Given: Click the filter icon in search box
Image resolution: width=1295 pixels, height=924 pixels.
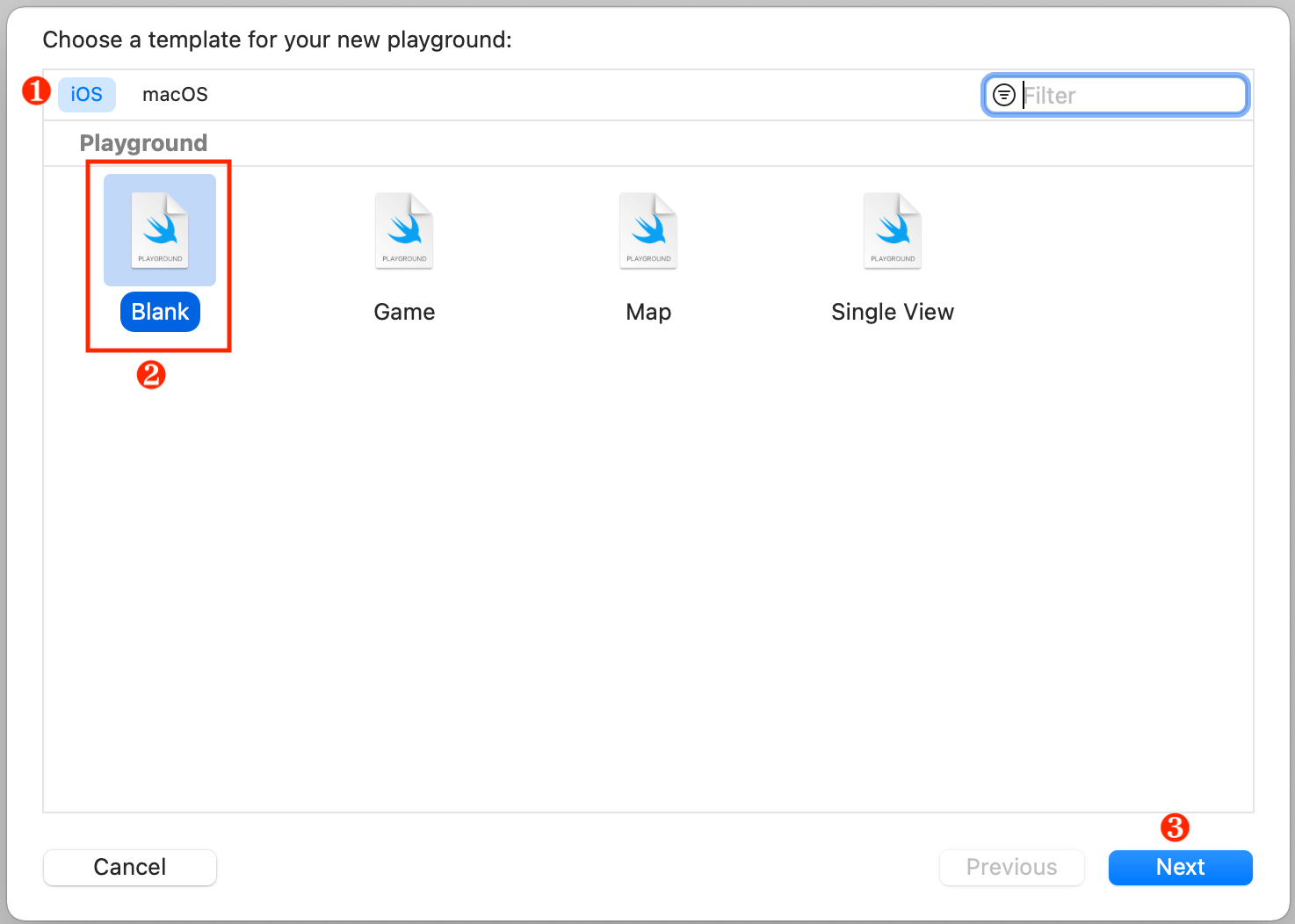Looking at the screenshot, I should 1003,95.
